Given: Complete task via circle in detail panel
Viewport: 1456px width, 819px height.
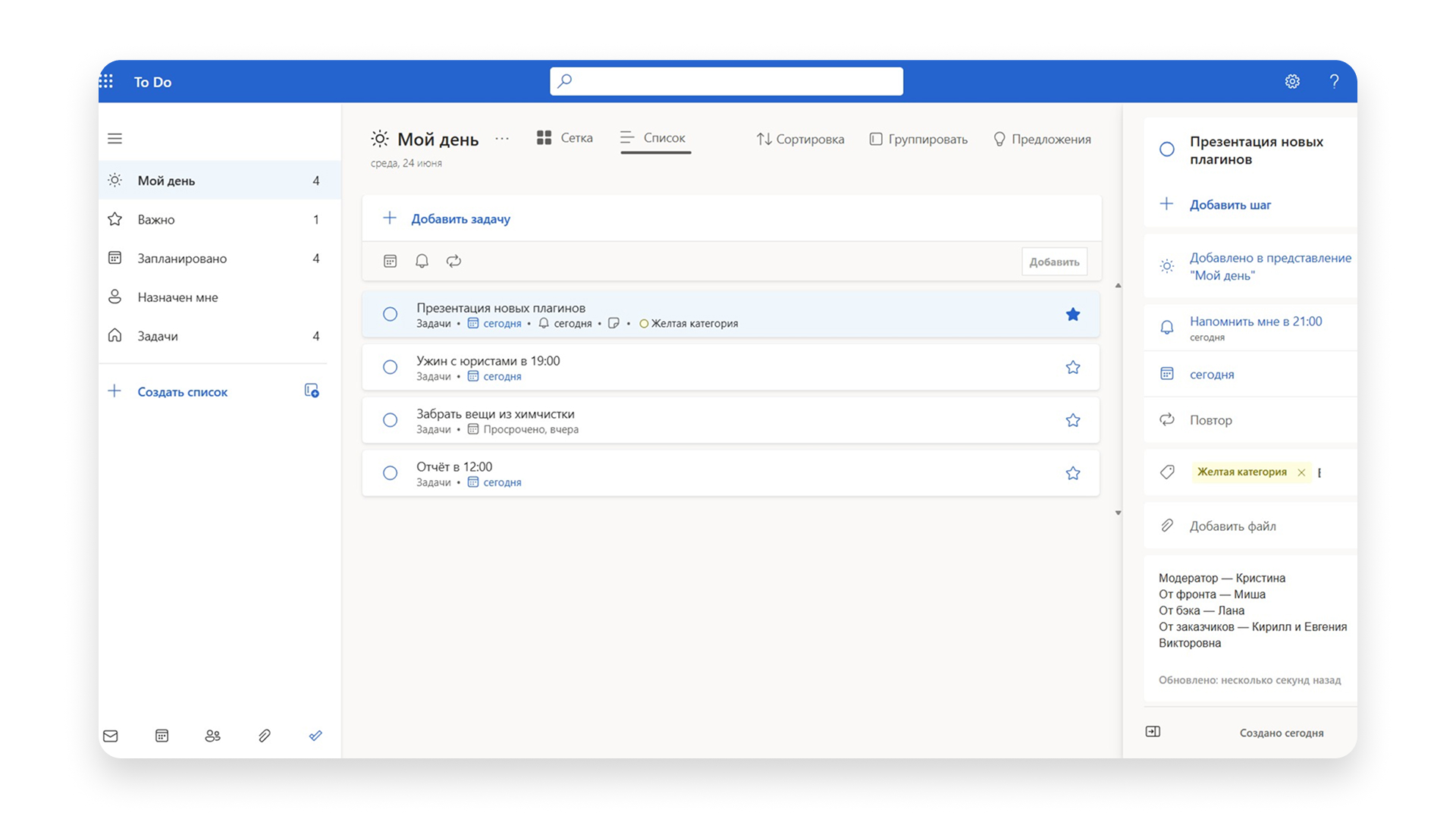Looking at the screenshot, I should 1167,149.
